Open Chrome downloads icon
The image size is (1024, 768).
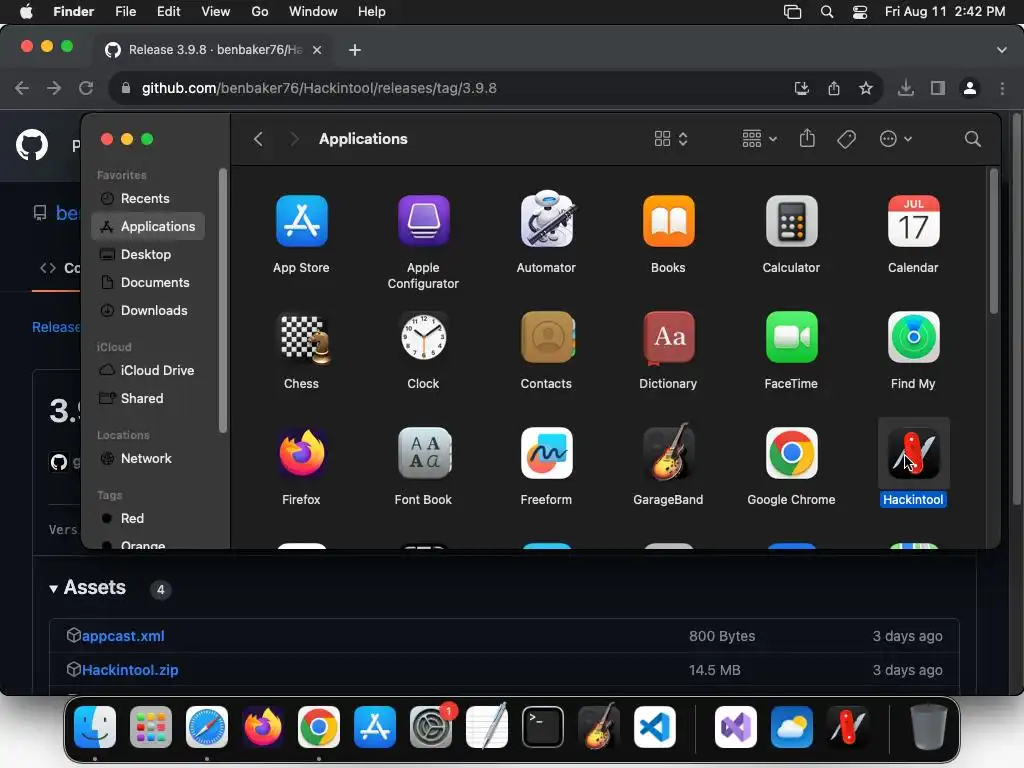tap(905, 88)
